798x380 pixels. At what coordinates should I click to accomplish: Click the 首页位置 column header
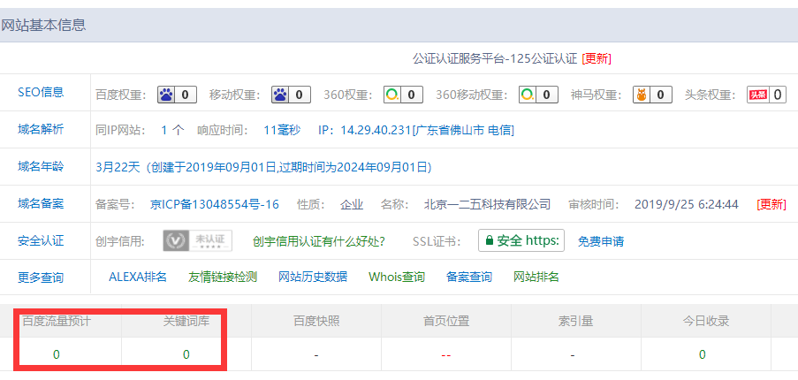coord(446,321)
